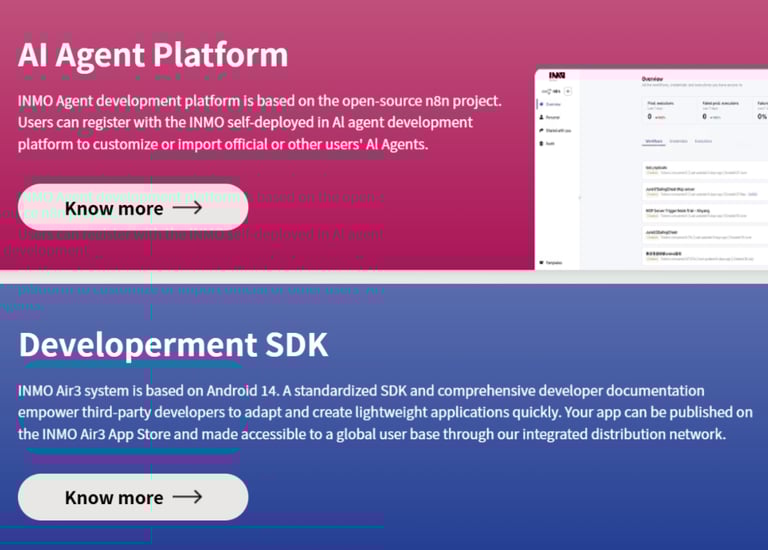Switch to the Workflows tab in the dashboard preview
The height and width of the screenshot is (550, 768).
654,142
